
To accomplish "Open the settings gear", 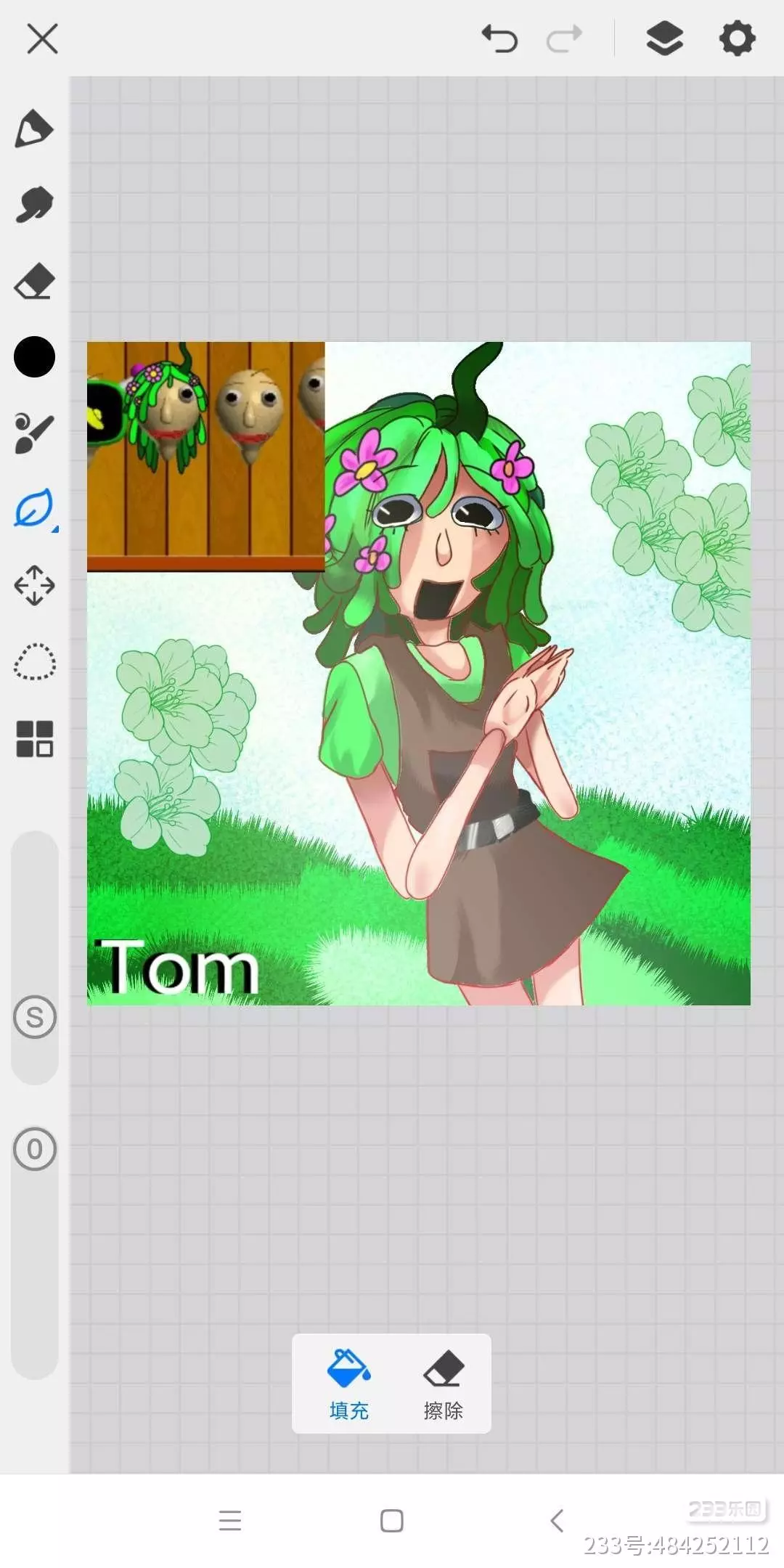I will pyautogui.click(x=737, y=38).
